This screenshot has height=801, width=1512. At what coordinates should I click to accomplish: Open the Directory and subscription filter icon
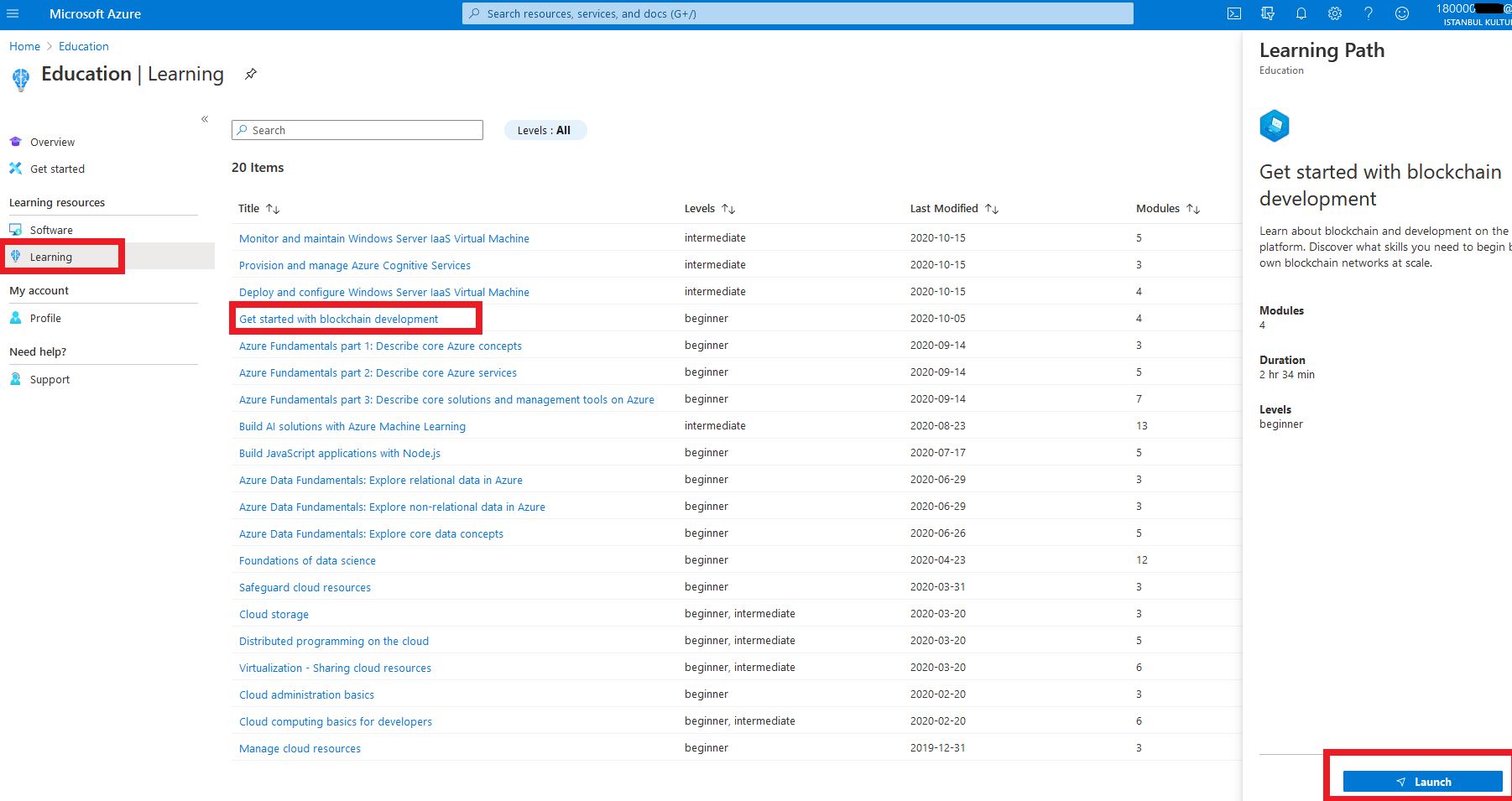tap(1268, 13)
